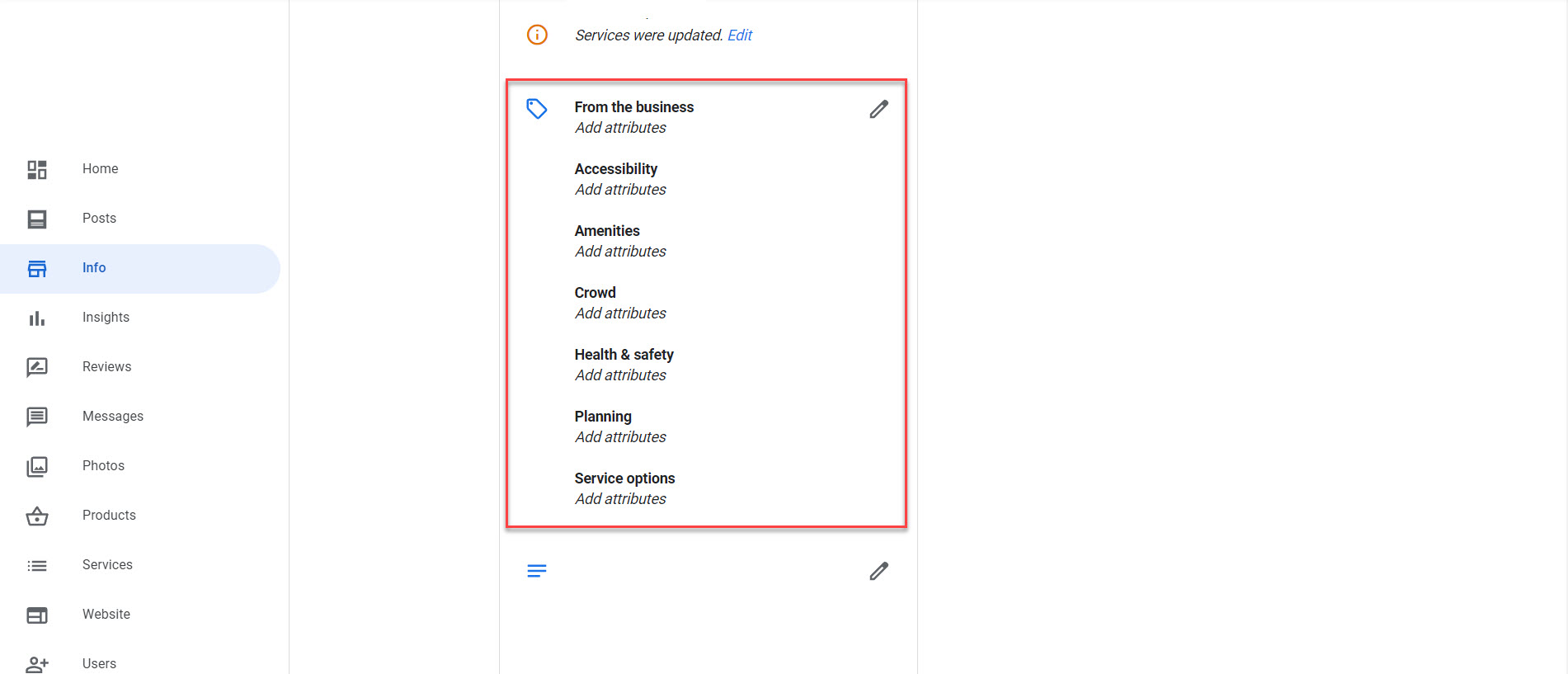The height and width of the screenshot is (674, 1568).
Task: Select the Website icon in the sidebar
Action: tap(37, 615)
